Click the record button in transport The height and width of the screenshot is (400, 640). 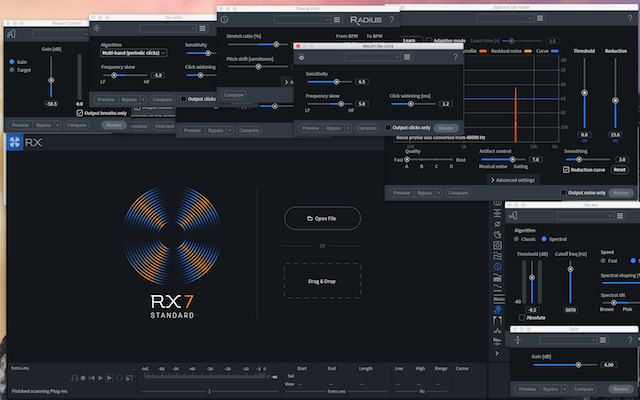click(x=83, y=378)
